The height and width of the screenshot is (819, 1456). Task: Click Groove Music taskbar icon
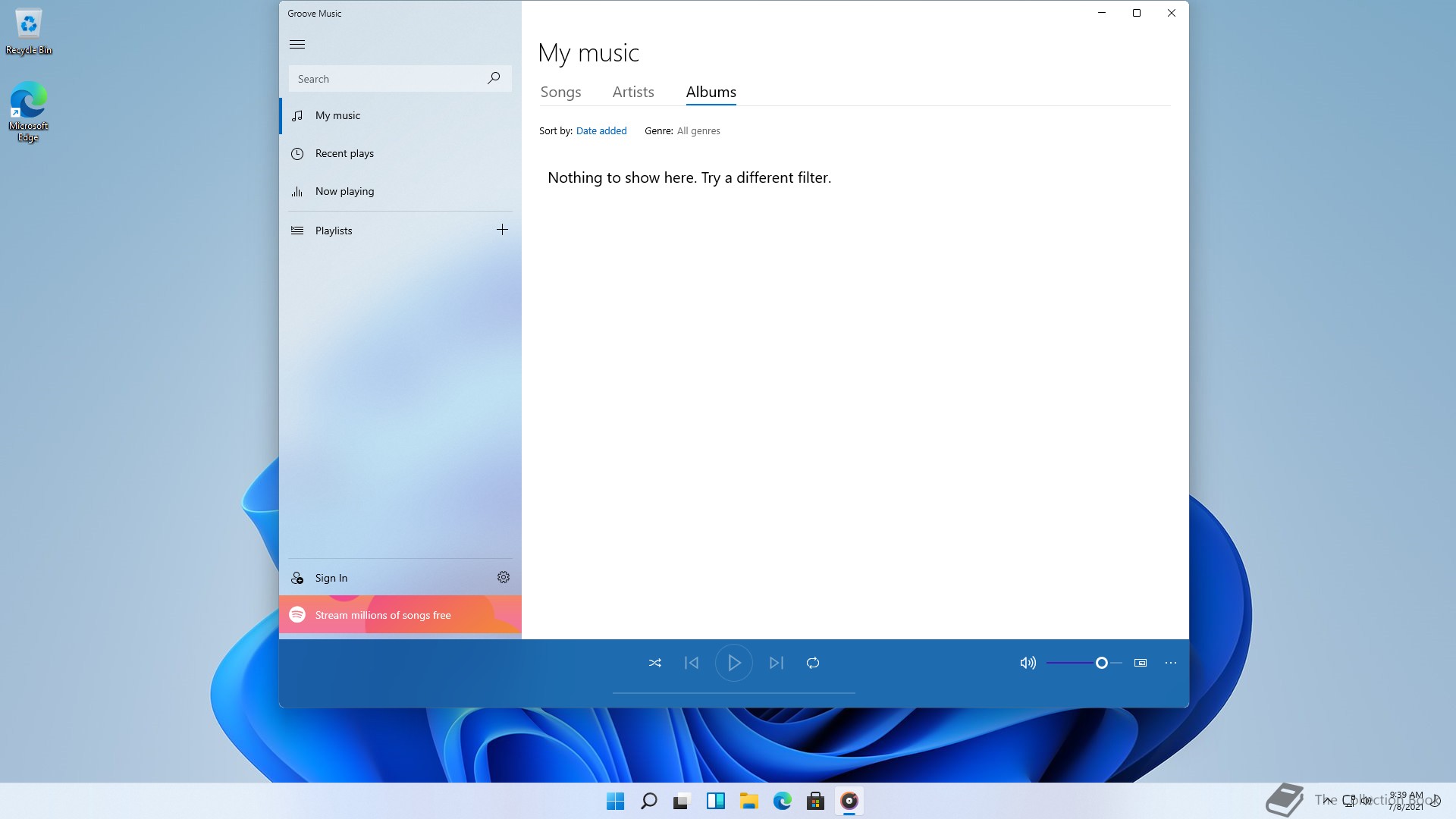[849, 801]
